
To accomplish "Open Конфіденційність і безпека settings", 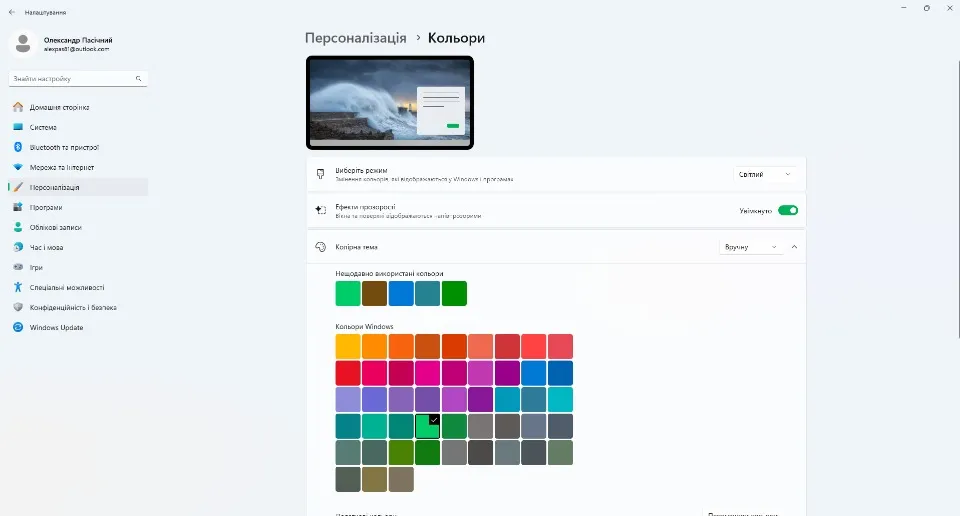I will (72, 307).
